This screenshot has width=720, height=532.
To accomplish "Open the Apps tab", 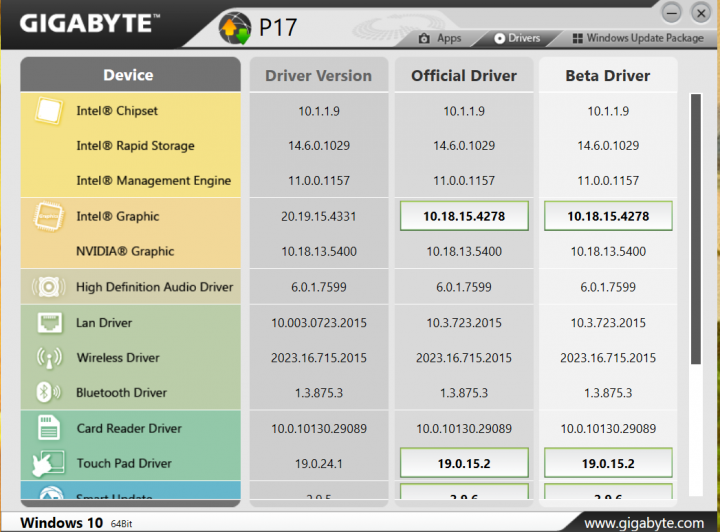I will (x=440, y=38).
